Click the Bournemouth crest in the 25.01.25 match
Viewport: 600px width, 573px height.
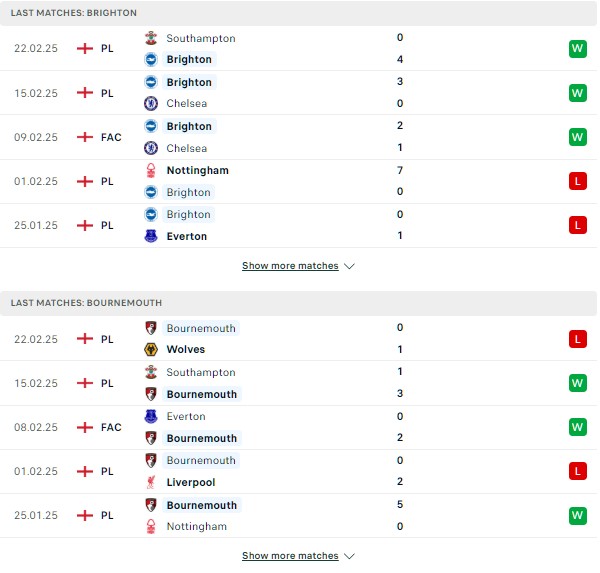tap(151, 505)
